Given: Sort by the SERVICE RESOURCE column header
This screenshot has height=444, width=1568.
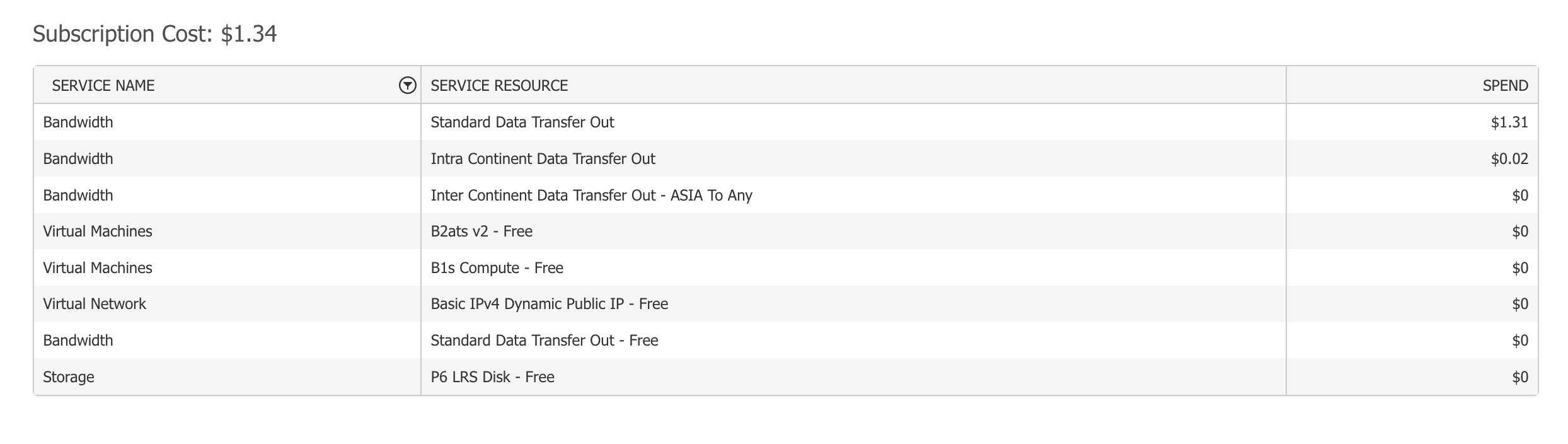Looking at the screenshot, I should point(499,86).
